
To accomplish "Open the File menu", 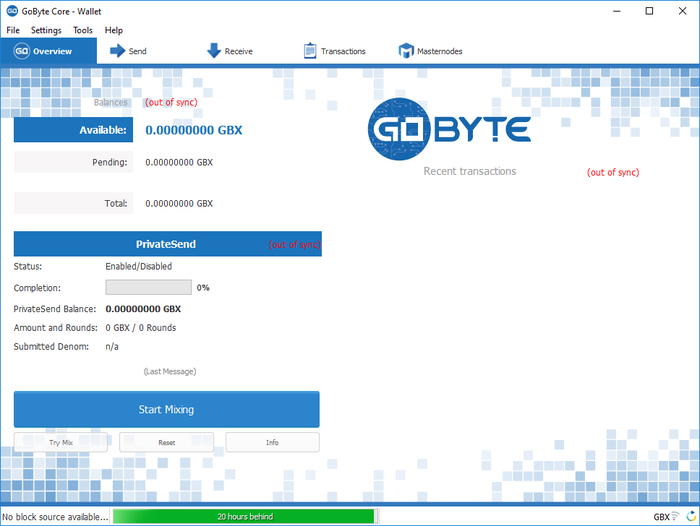I will click(13, 31).
